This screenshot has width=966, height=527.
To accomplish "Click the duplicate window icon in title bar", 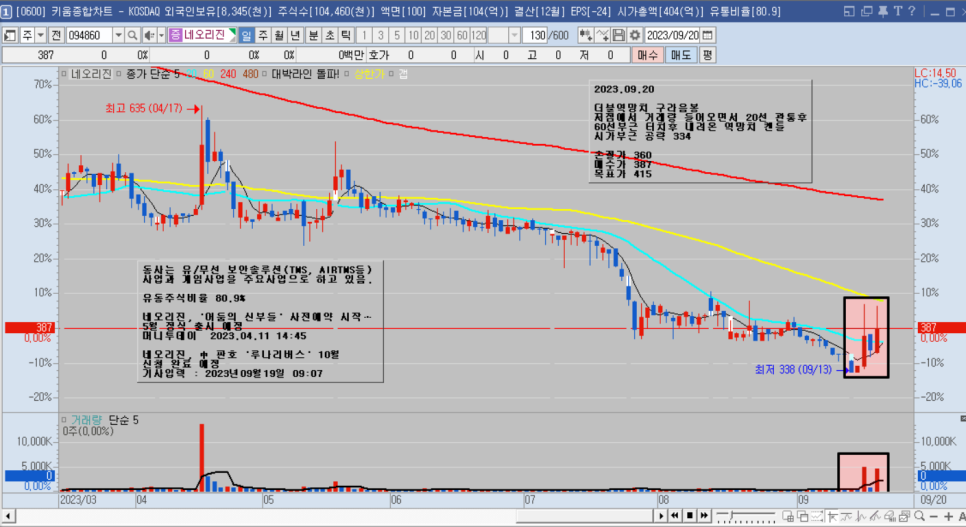I will point(866,11).
